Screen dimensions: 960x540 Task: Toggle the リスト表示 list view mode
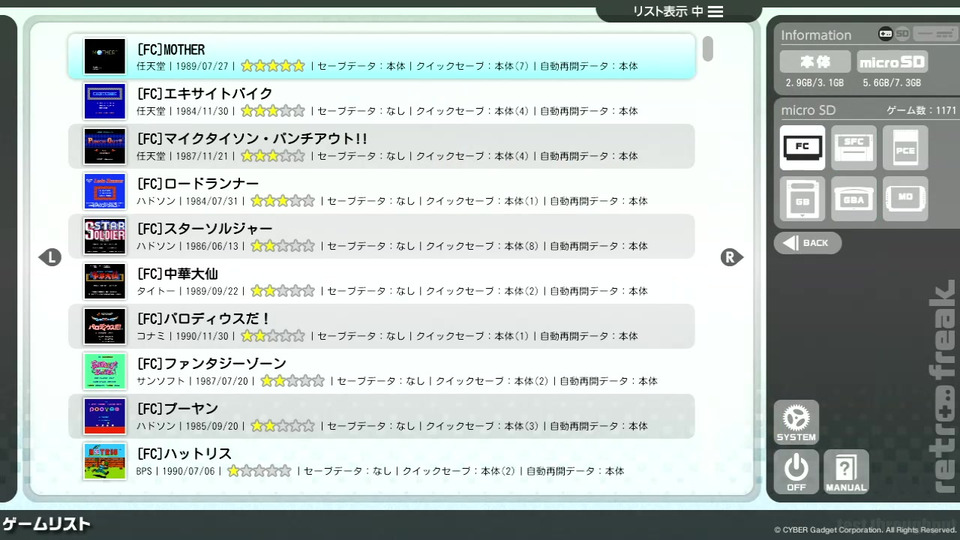pos(678,11)
